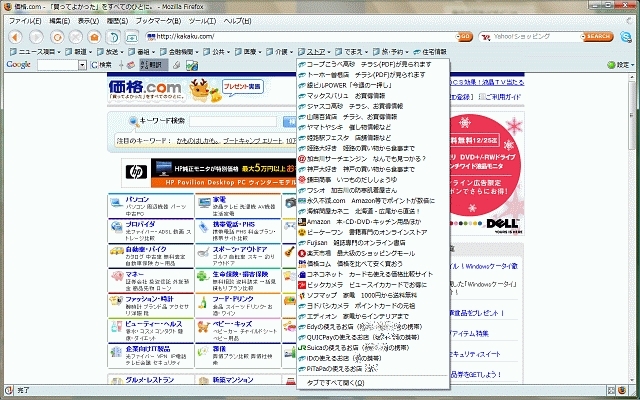Click the orange SEARCH button
The width and height of the screenshot is (640, 400).
pos(597,37)
